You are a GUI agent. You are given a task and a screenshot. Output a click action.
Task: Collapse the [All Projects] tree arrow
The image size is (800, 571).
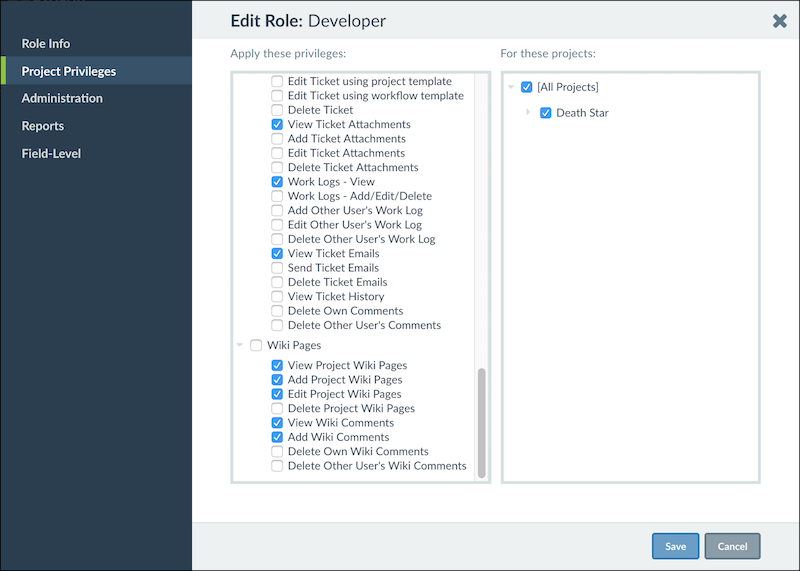point(511,87)
